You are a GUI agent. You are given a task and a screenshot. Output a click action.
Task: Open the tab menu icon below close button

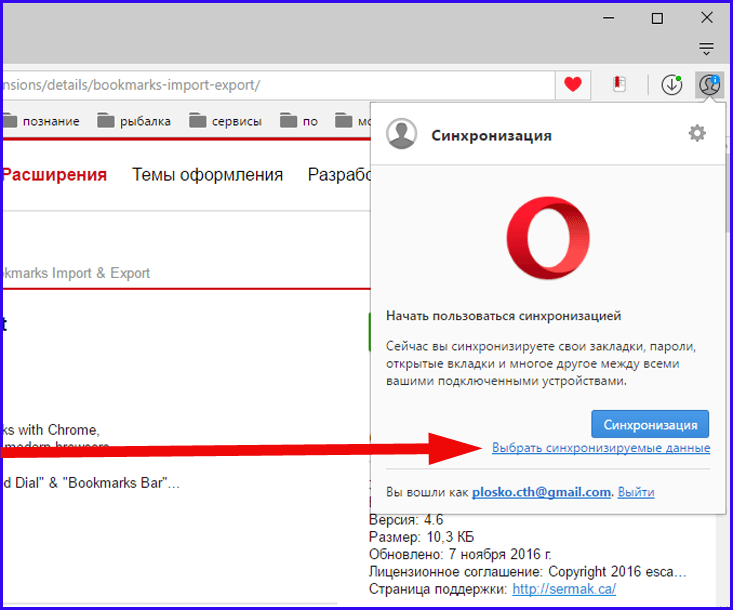(x=706, y=49)
